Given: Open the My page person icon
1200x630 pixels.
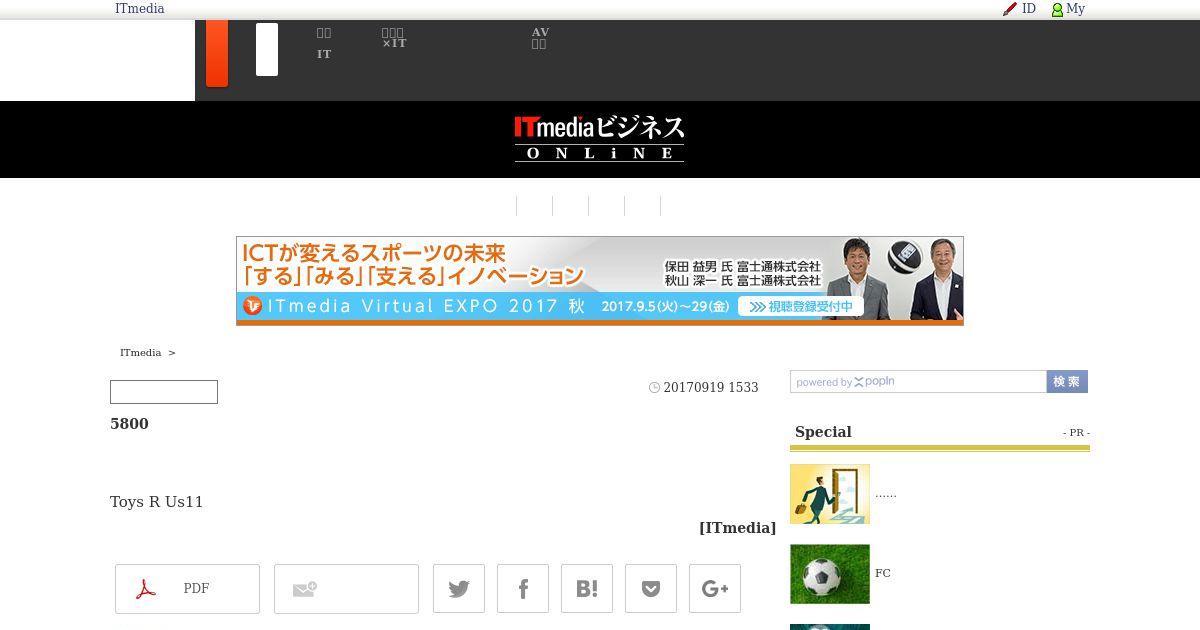Looking at the screenshot, I should click(1057, 9).
